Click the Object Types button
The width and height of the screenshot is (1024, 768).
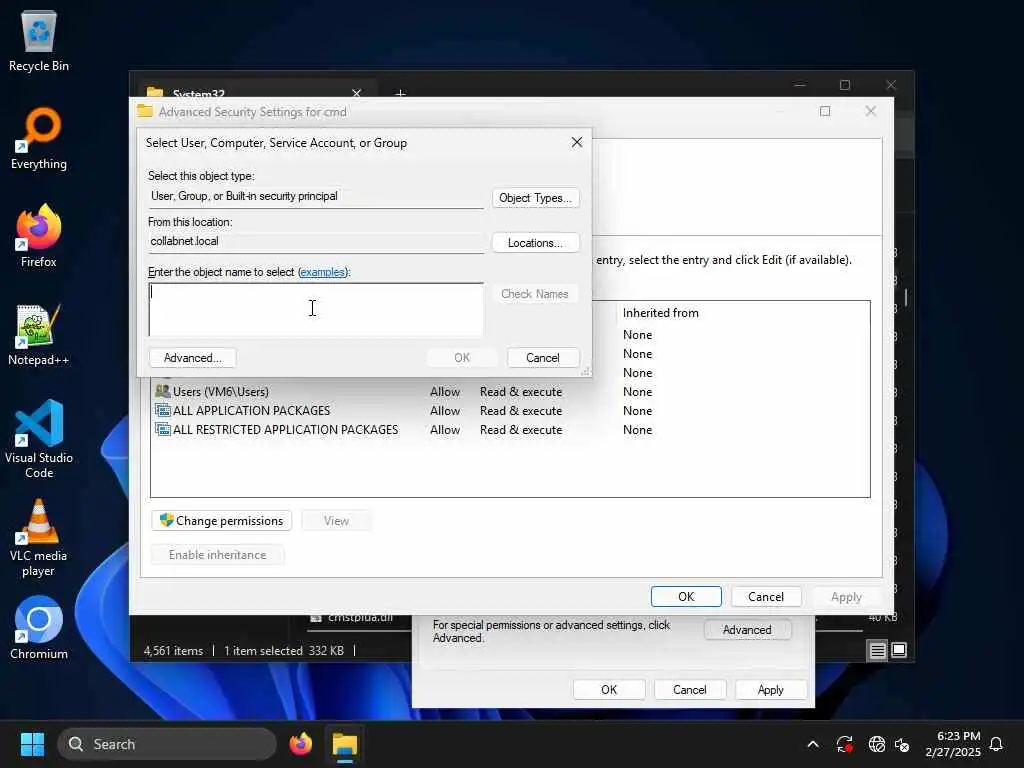[x=536, y=198]
